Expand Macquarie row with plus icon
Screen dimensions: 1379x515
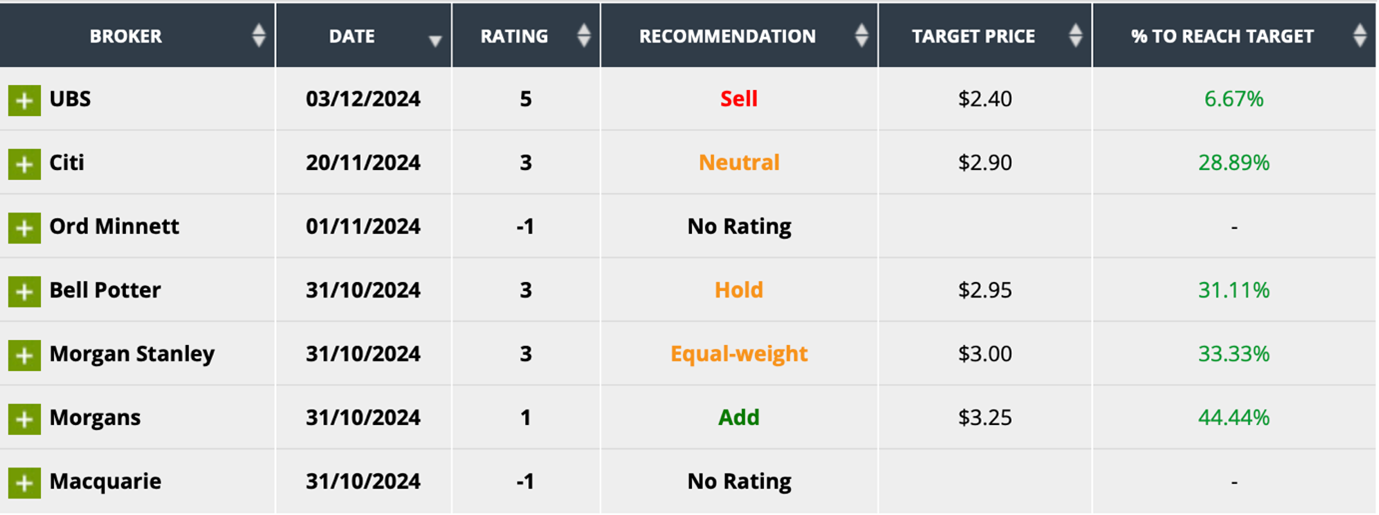point(25,482)
